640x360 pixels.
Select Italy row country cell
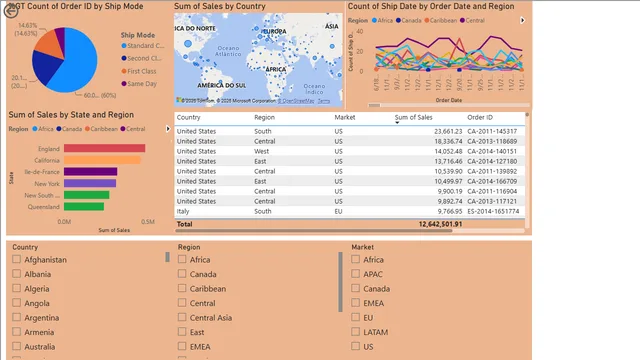click(x=183, y=211)
